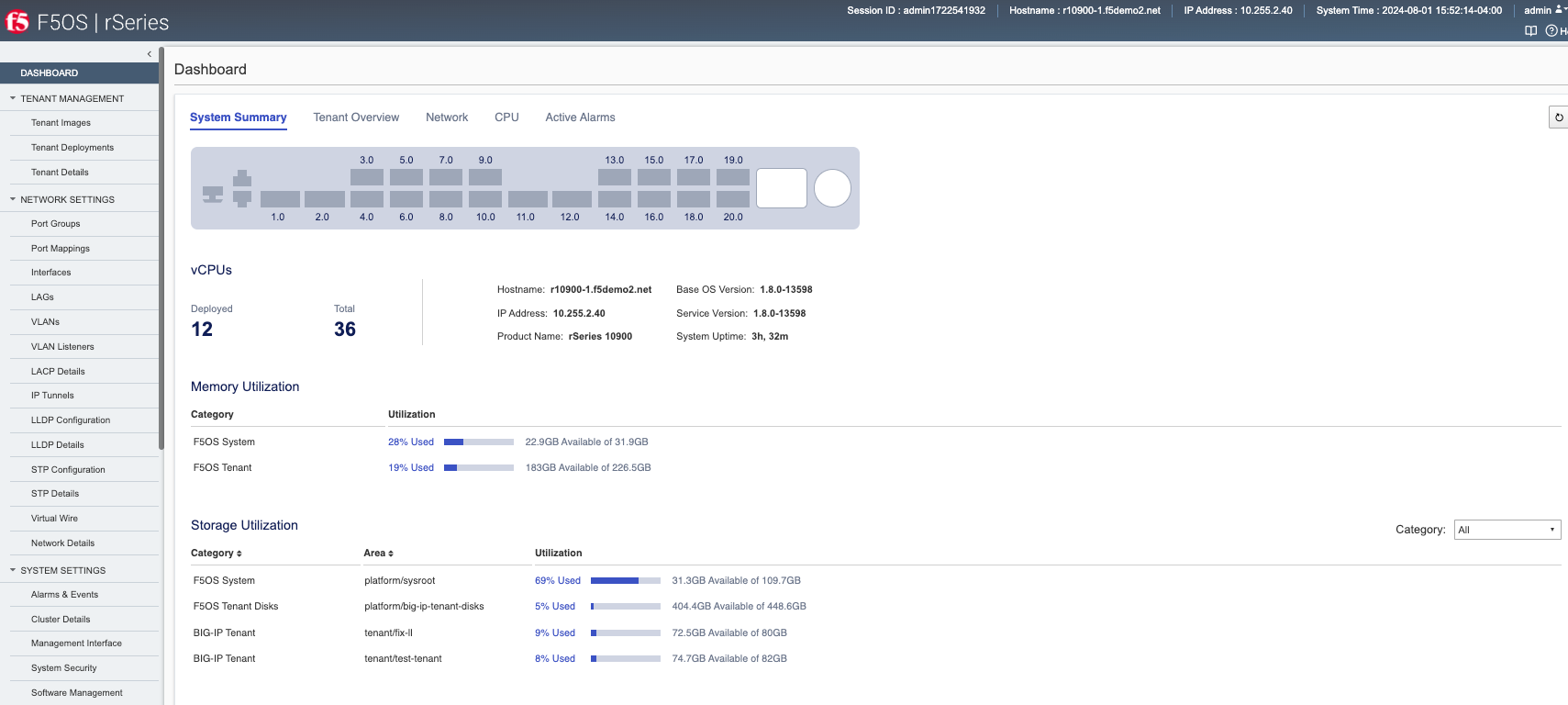Select port 11.0 on the chassis diagram
This screenshot has height=705, width=1568.
pos(528,199)
